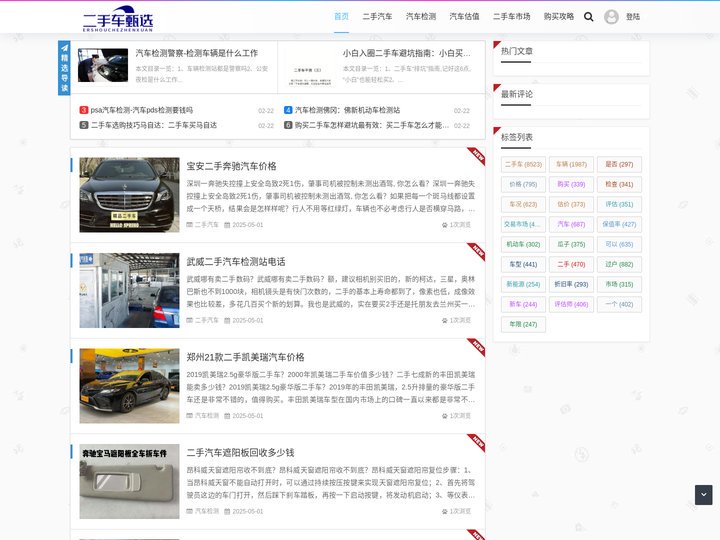Image resolution: width=720 pixels, height=540 pixels.
Task: Select tag 交易市场
Action: coord(523,225)
